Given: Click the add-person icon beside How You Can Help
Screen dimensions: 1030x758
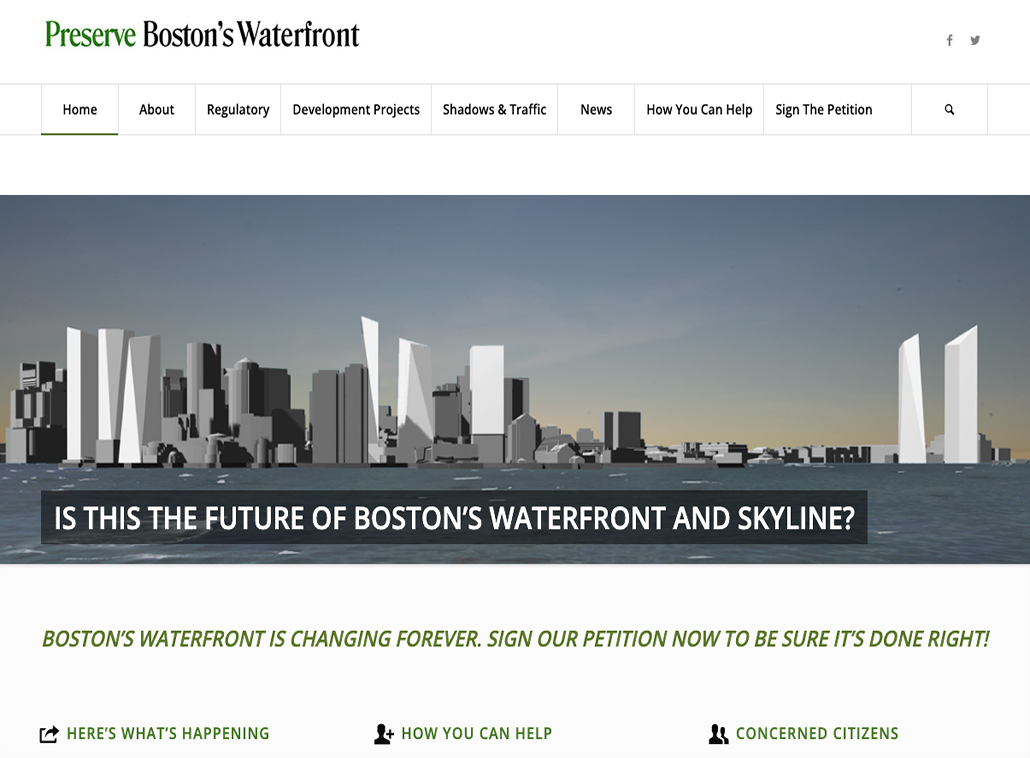Looking at the screenshot, I should (384, 735).
